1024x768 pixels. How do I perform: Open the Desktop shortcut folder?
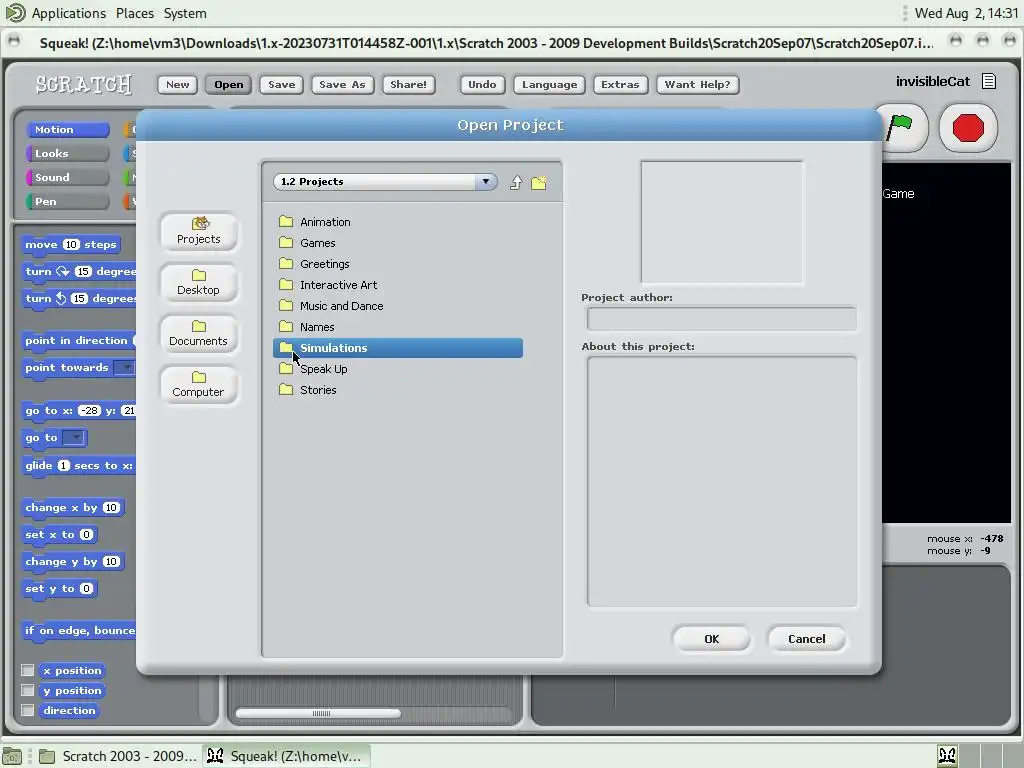coord(199,282)
